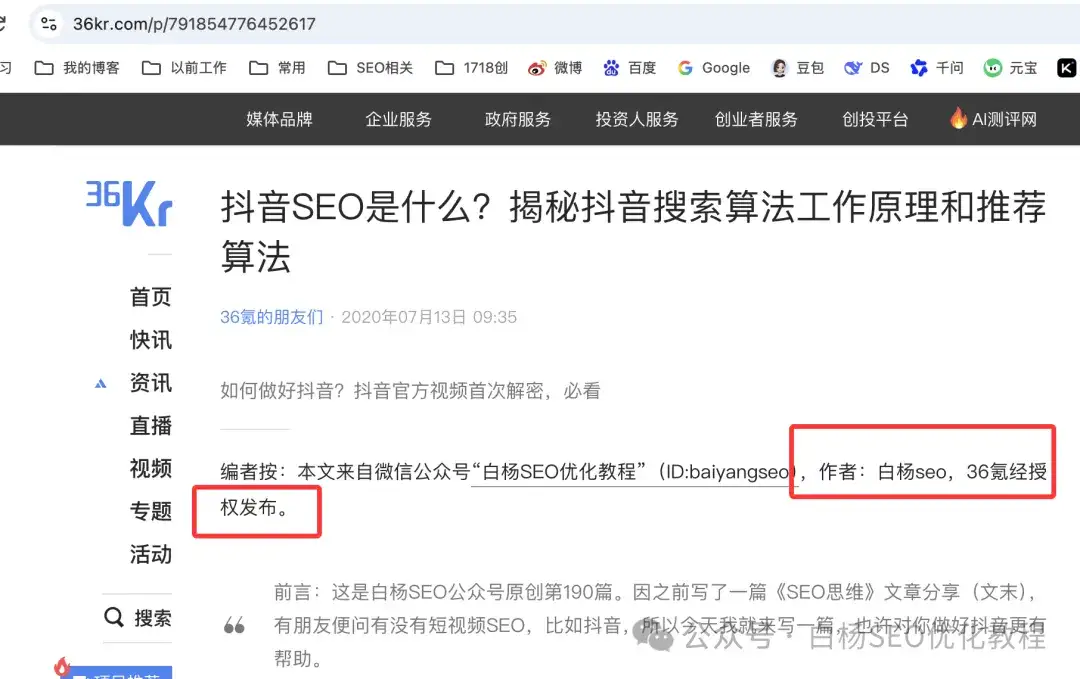Open the 微博 Weibo bookmark
The image size is (1080, 679).
[555, 67]
